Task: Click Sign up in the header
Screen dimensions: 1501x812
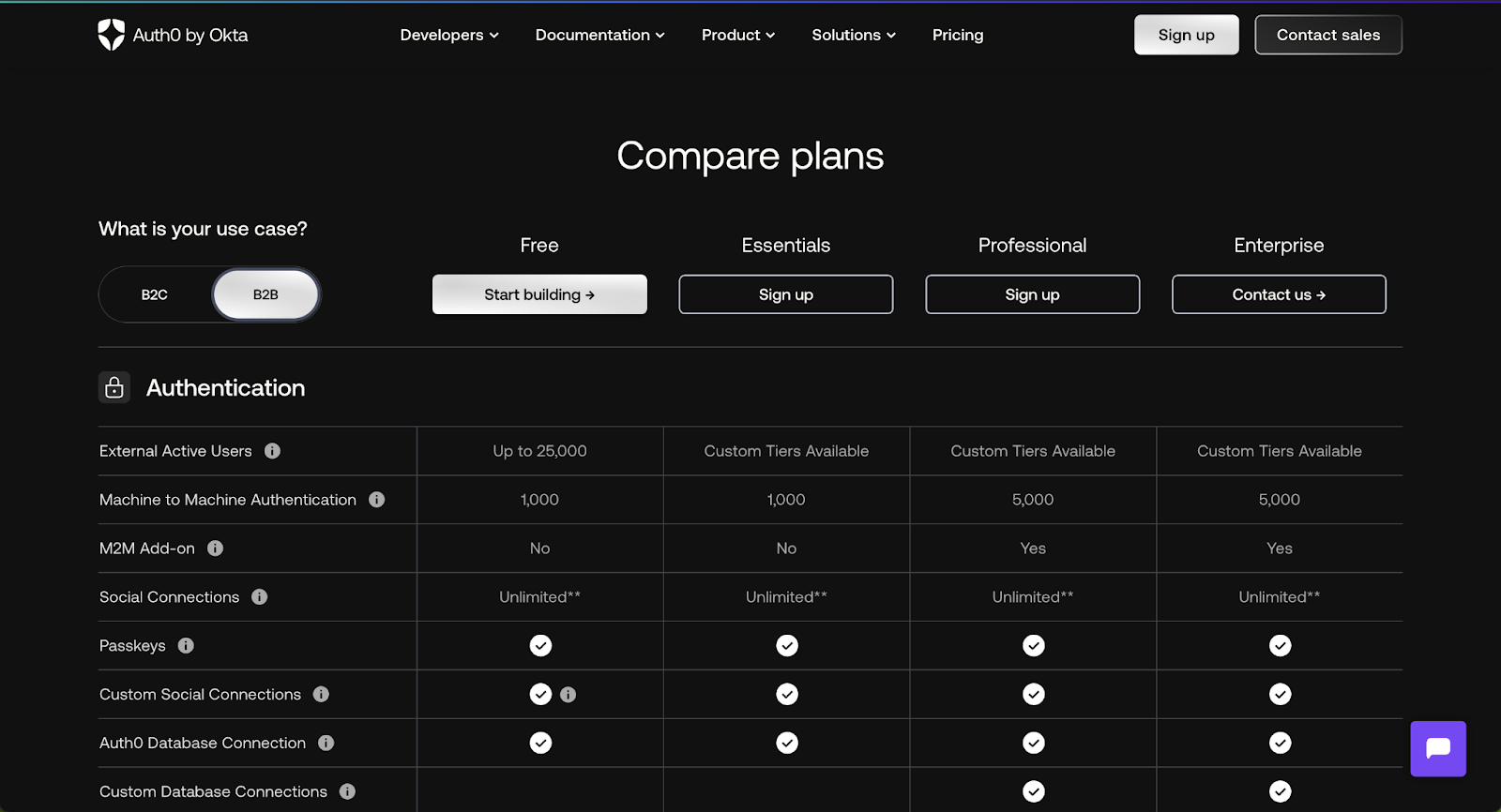Action: 1187,35
